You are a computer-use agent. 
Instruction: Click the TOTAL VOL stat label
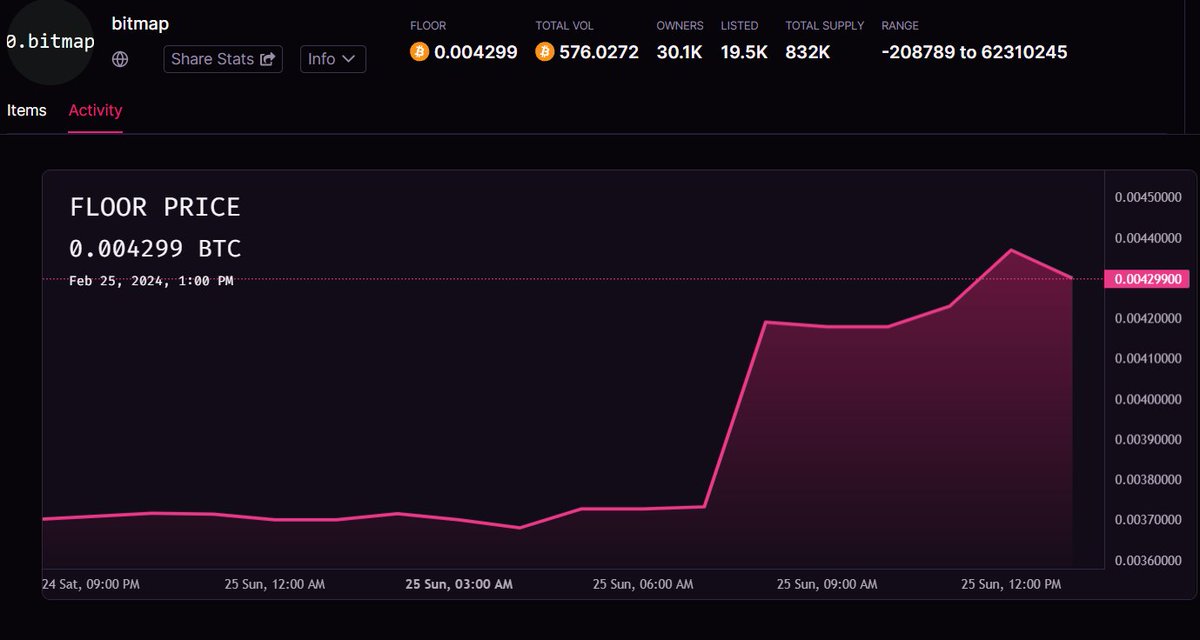[565, 26]
